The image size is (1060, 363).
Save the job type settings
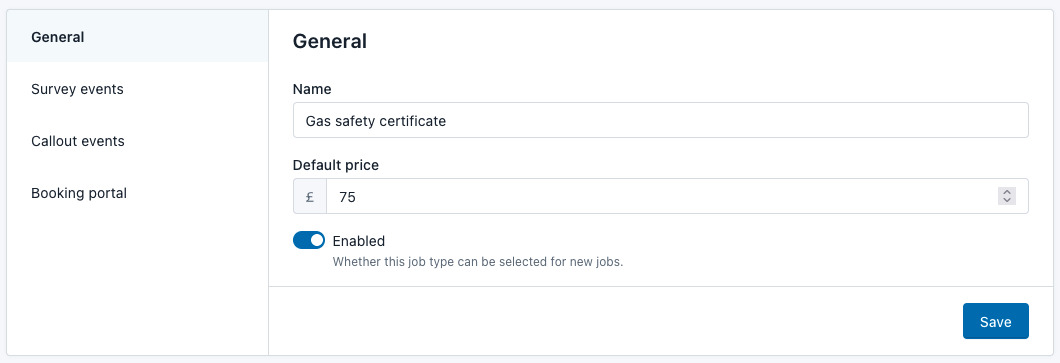point(996,321)
